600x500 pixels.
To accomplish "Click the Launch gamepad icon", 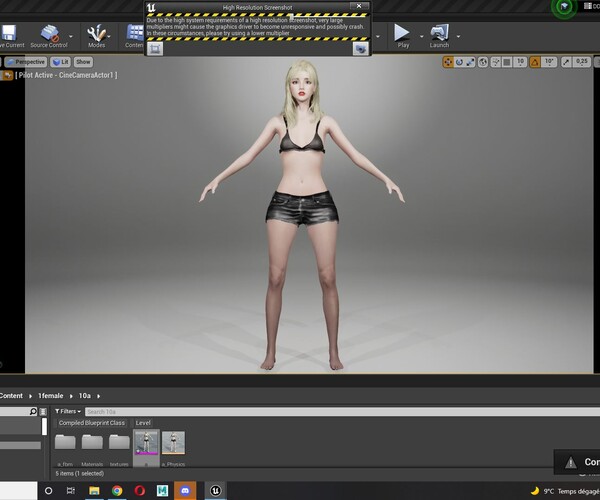I will [x=439, y=33].
